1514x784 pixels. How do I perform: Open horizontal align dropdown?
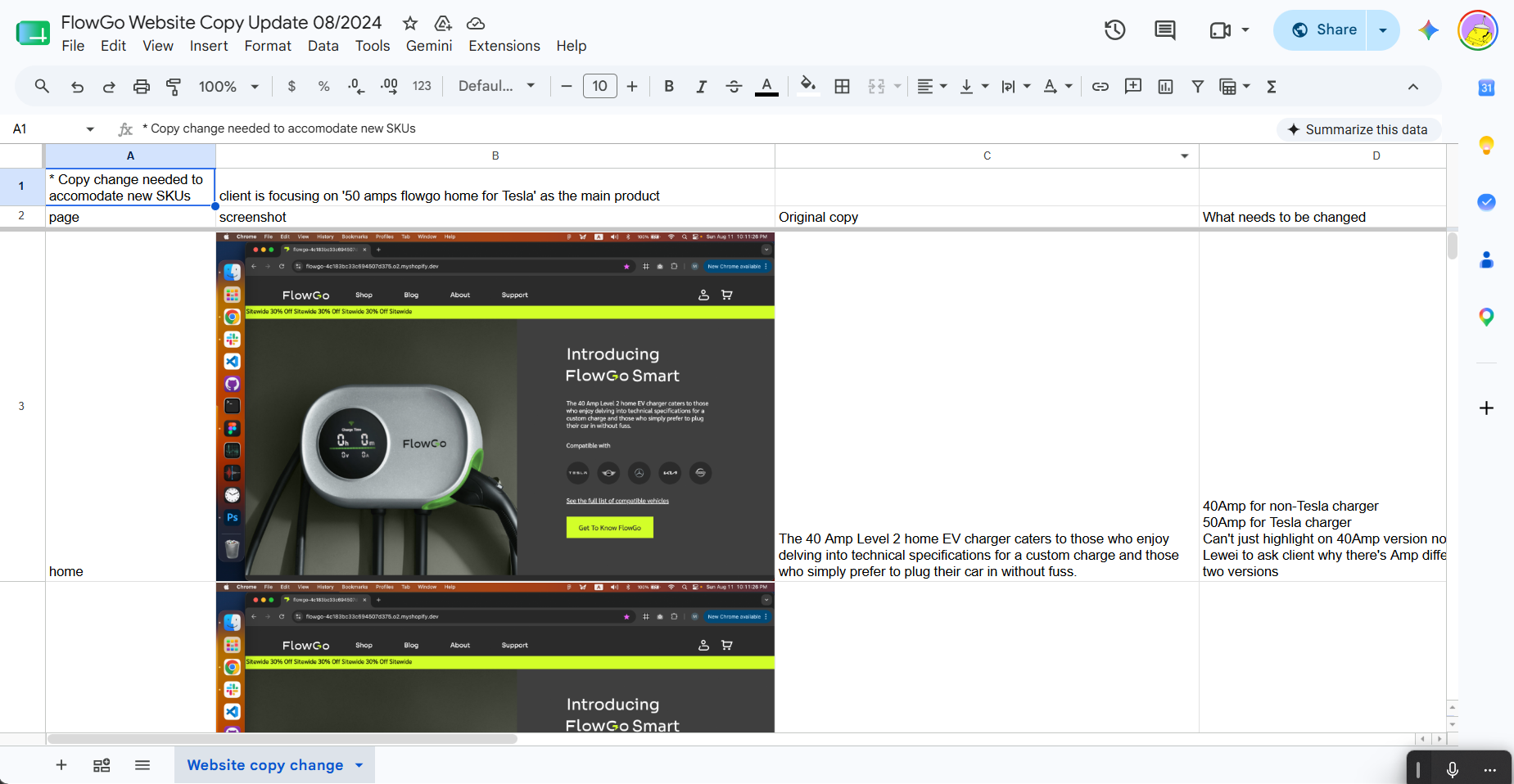[x=932, y=86]
